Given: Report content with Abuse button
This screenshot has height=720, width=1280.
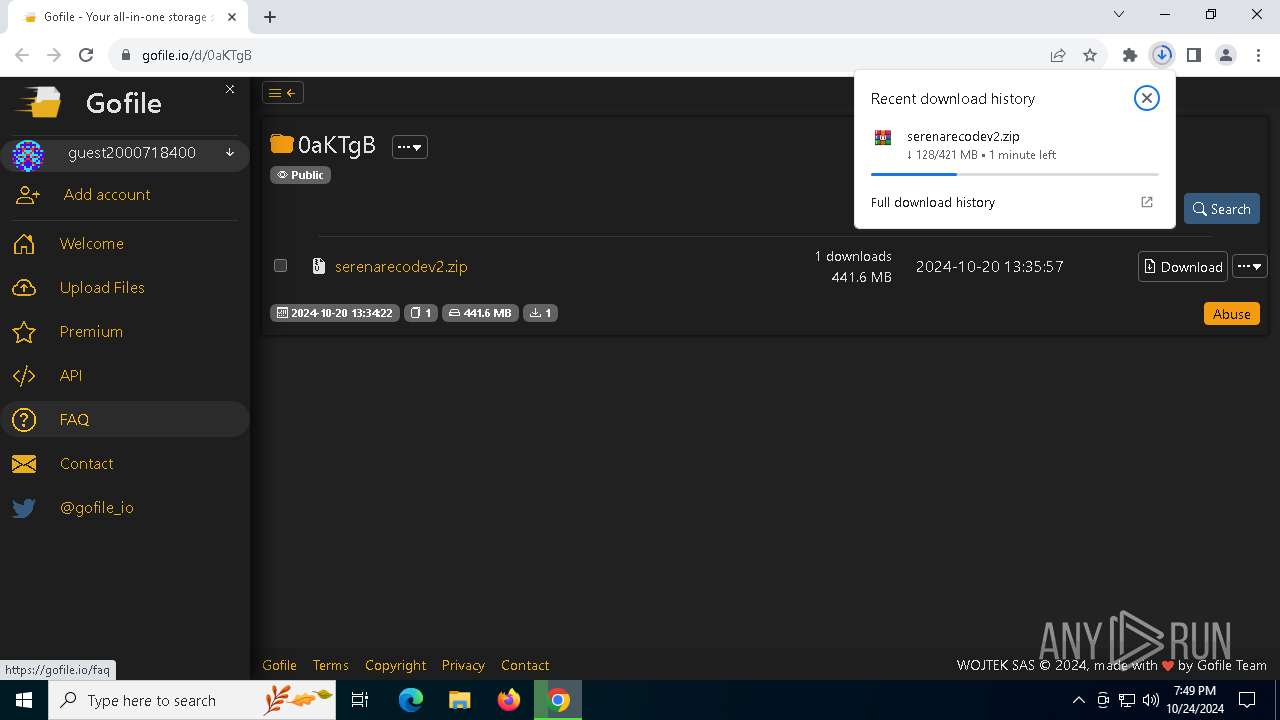Looking at the screenshot, I should pos(1232,314).
